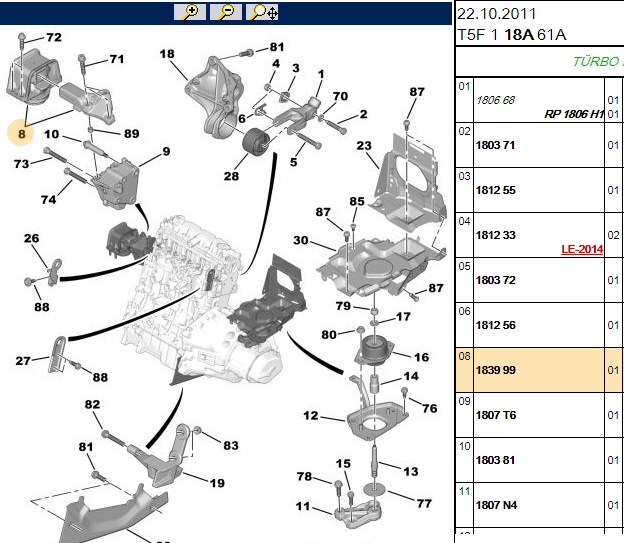Select part number 1803 71 row

point(540,145)
